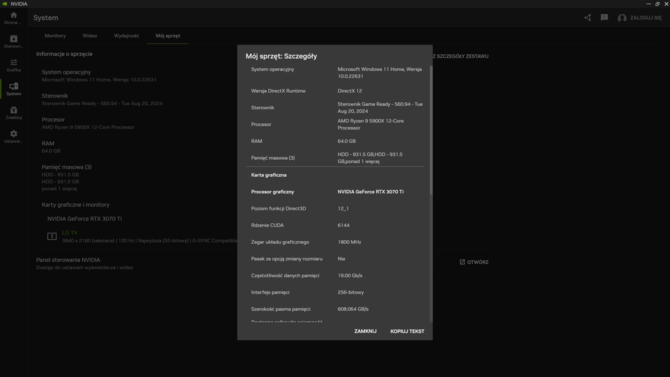Click the '256-bitowy' interface value

(350, 292)
